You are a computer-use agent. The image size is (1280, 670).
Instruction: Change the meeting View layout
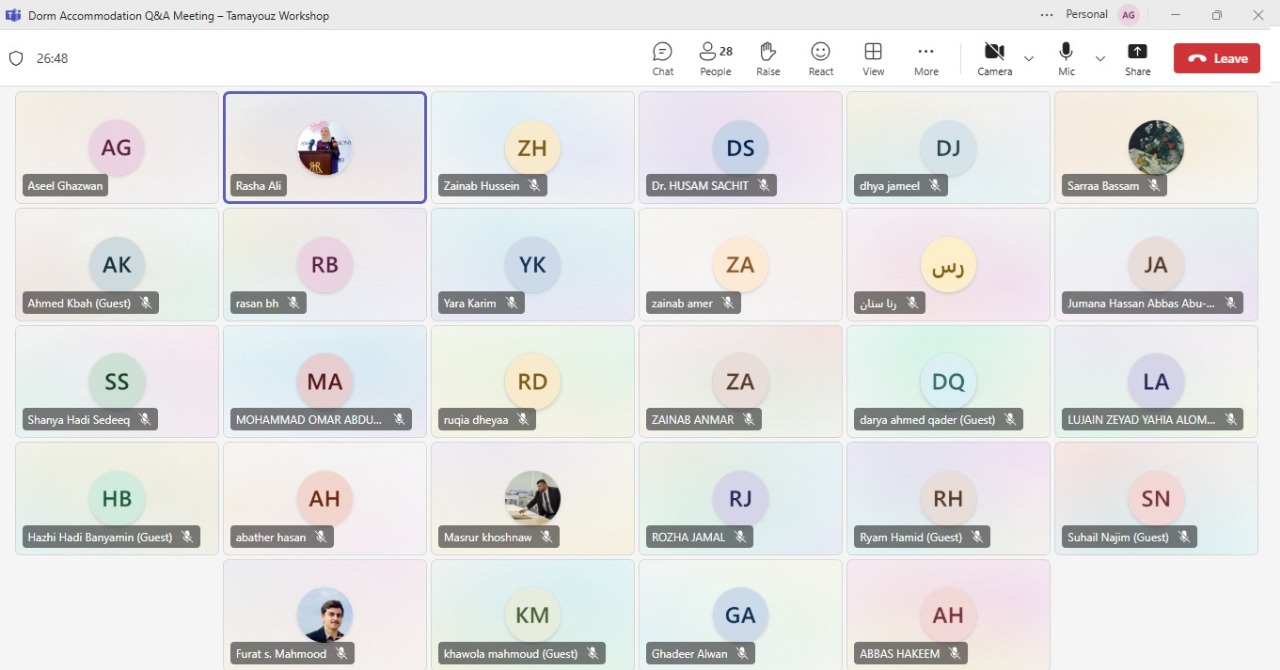(x=873, y=58)
